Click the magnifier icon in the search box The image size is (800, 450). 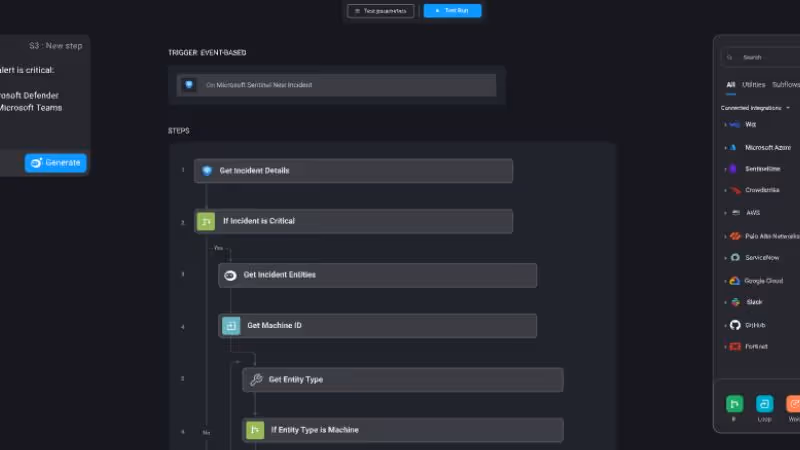730,58
